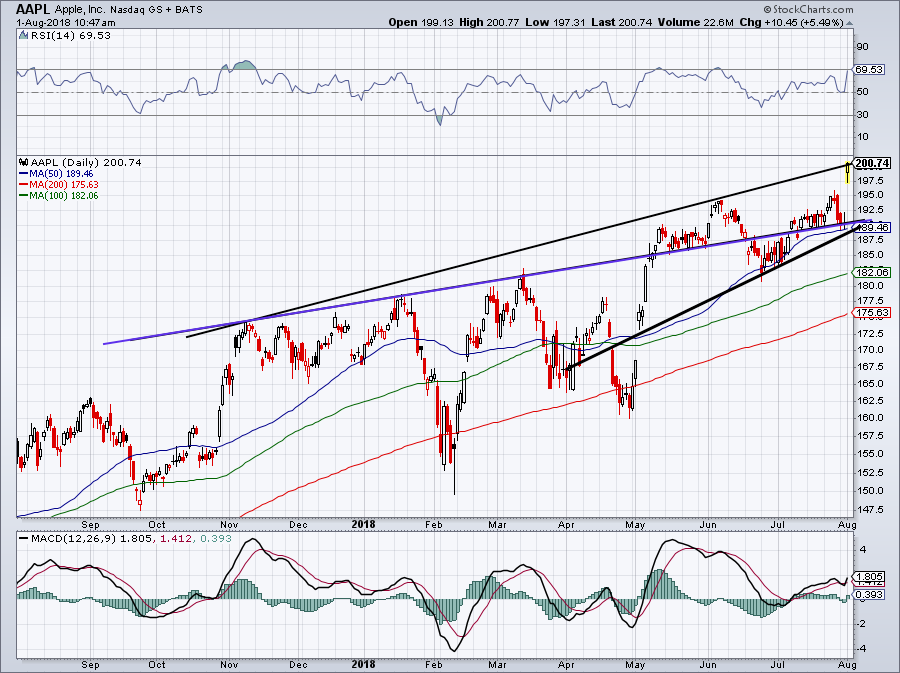Click the Aug label on bottom time axis
The height and width of the screenshot is (673, 900).
(847, 665)
